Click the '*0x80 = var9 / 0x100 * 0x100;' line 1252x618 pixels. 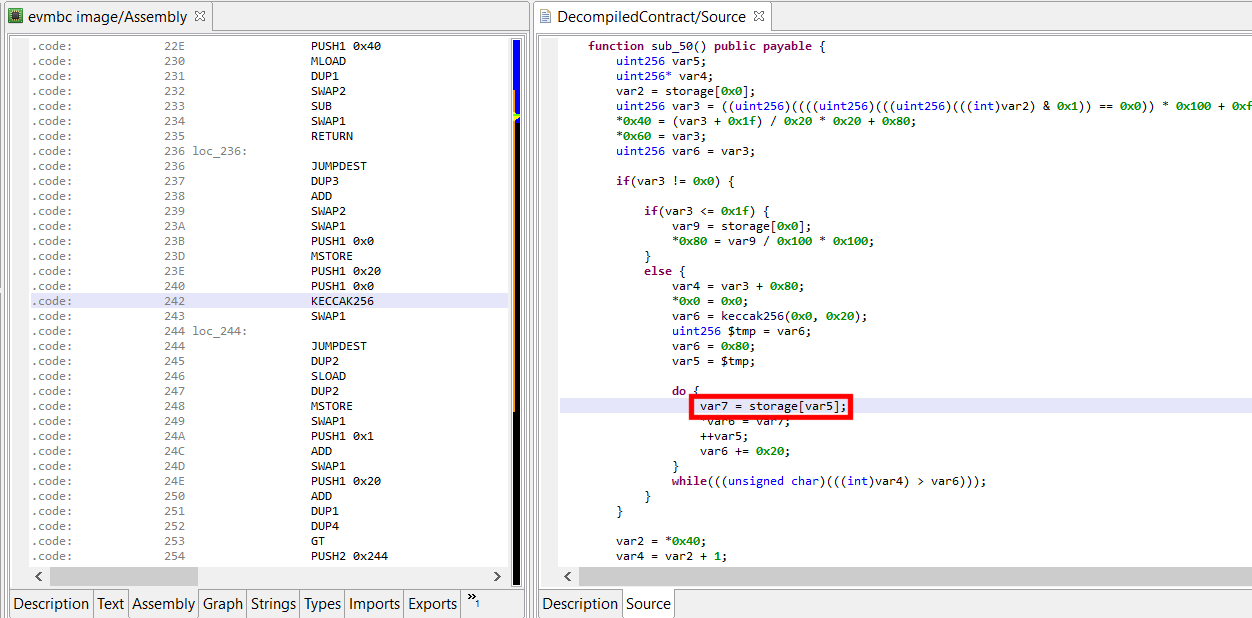coord(773,241)
